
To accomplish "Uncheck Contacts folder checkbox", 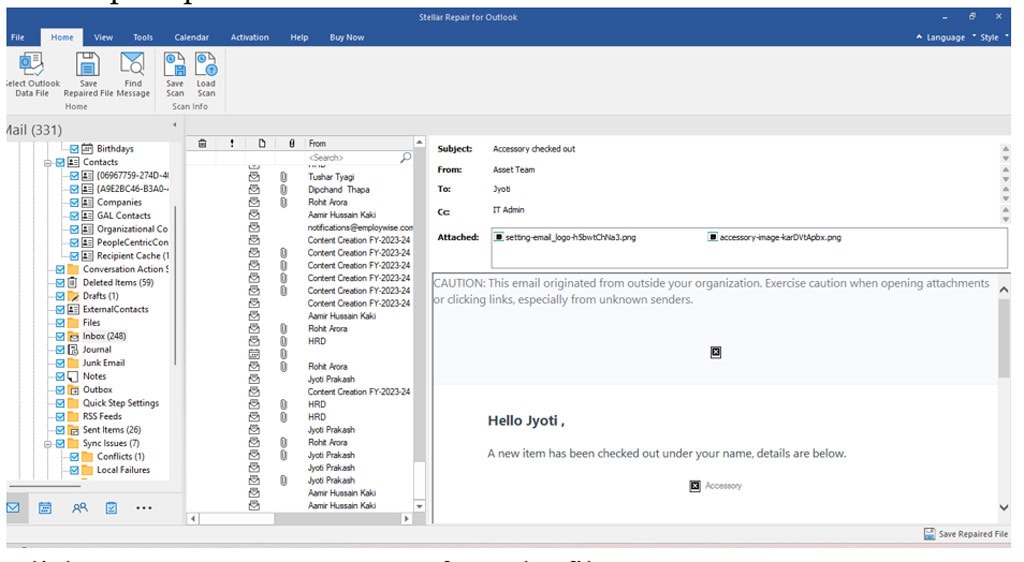I will (x=60, y=162).
